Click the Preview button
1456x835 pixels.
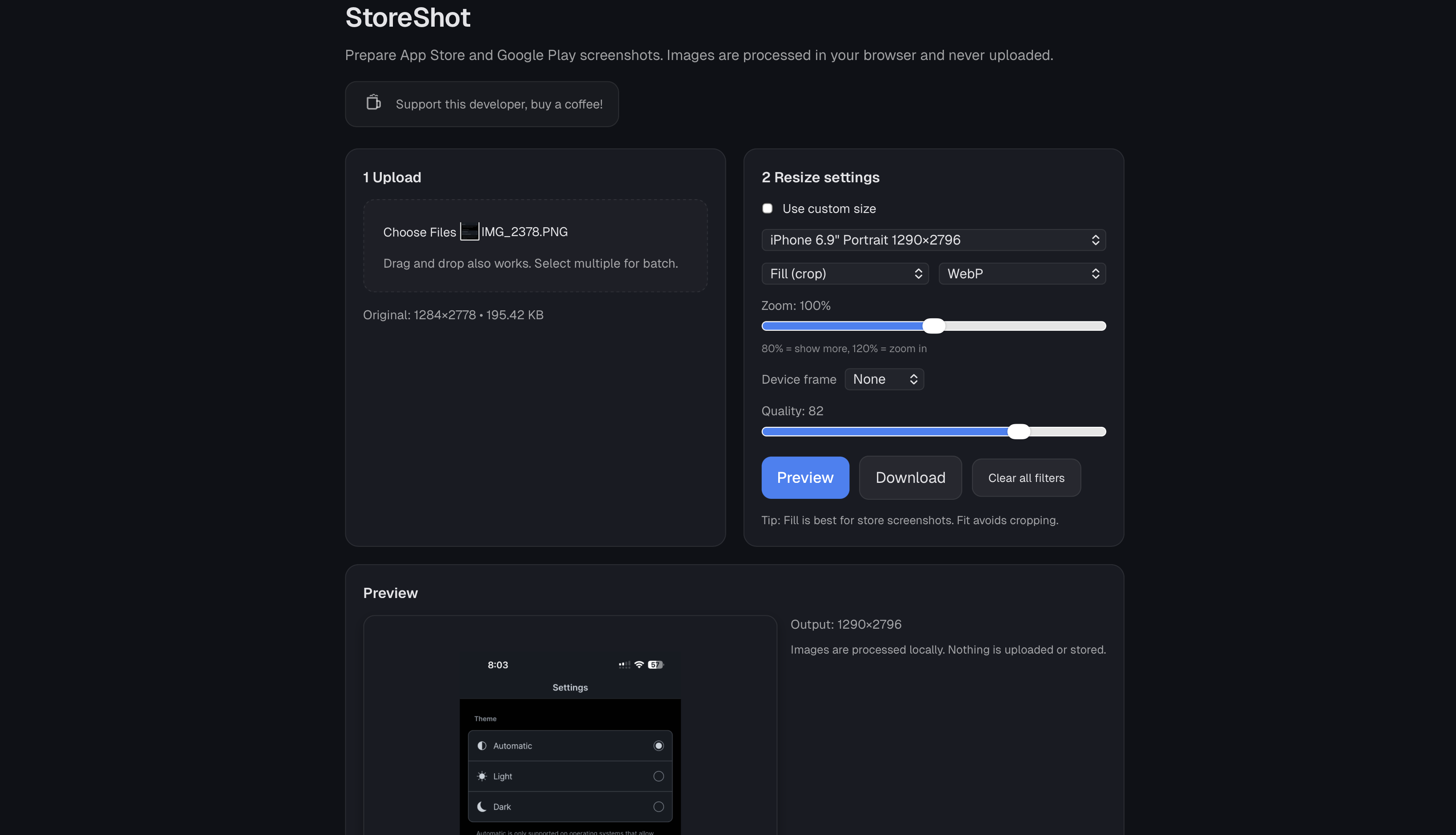[x=805, y=477]
